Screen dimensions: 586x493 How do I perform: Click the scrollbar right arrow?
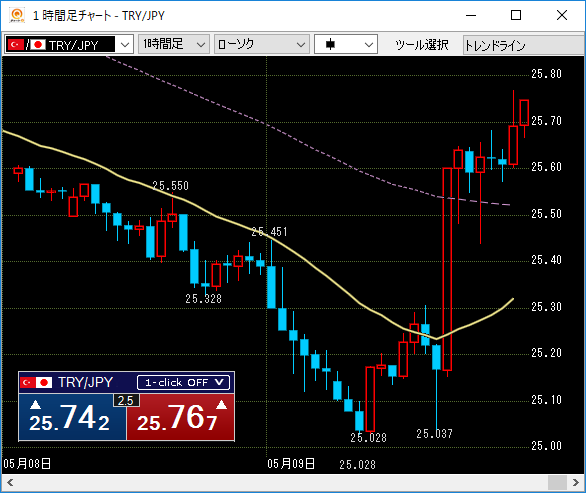click(576, 483)
